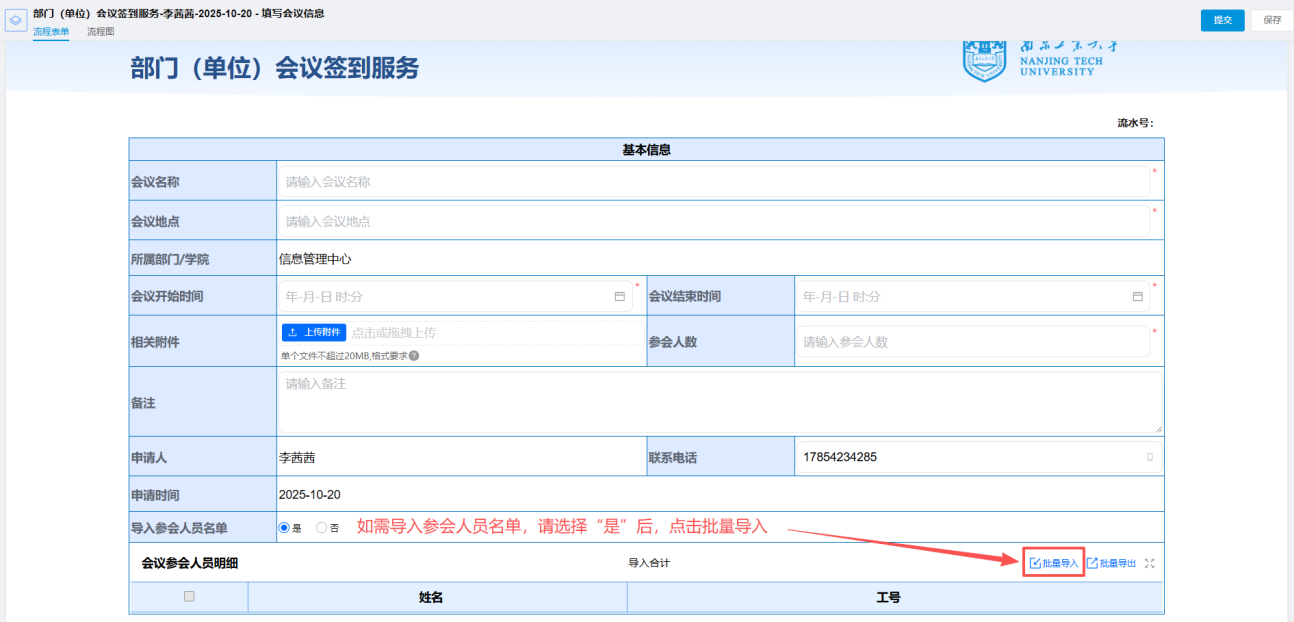Image resolution: width=1294 pixels, height=622 pixels.
Task: Tick the select-all checkbox in attendee table
Action: click(x=189, y=596)
